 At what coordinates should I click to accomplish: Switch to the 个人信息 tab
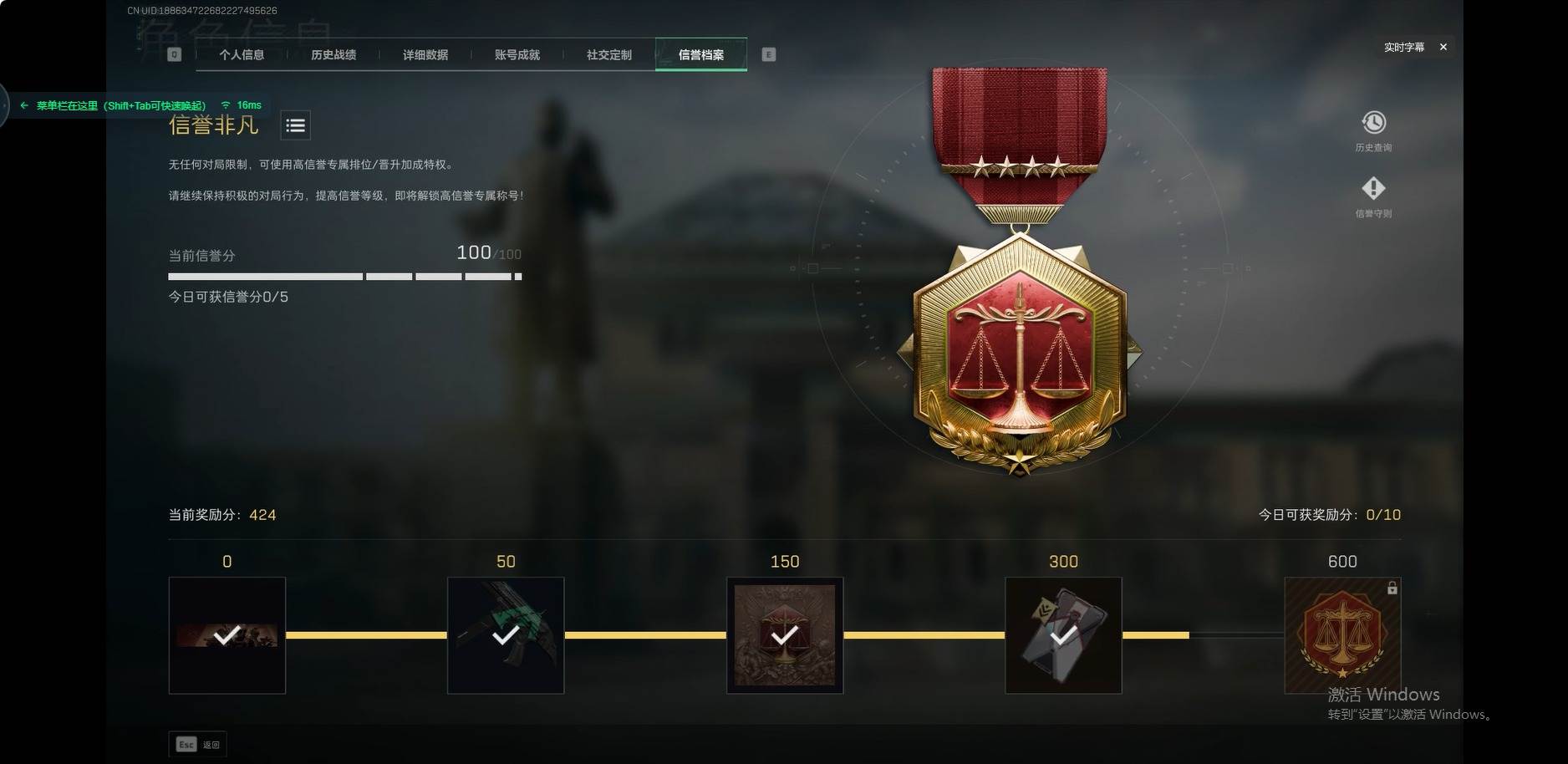[x=242, y=54]
